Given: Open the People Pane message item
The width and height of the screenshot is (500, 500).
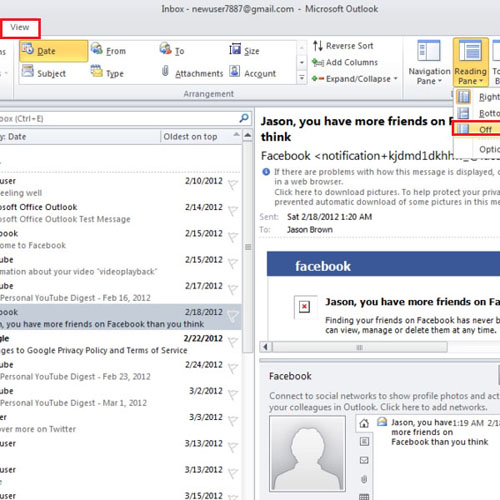Looking at the screenshot, I should pyautogui.click(x=438, y=432).
